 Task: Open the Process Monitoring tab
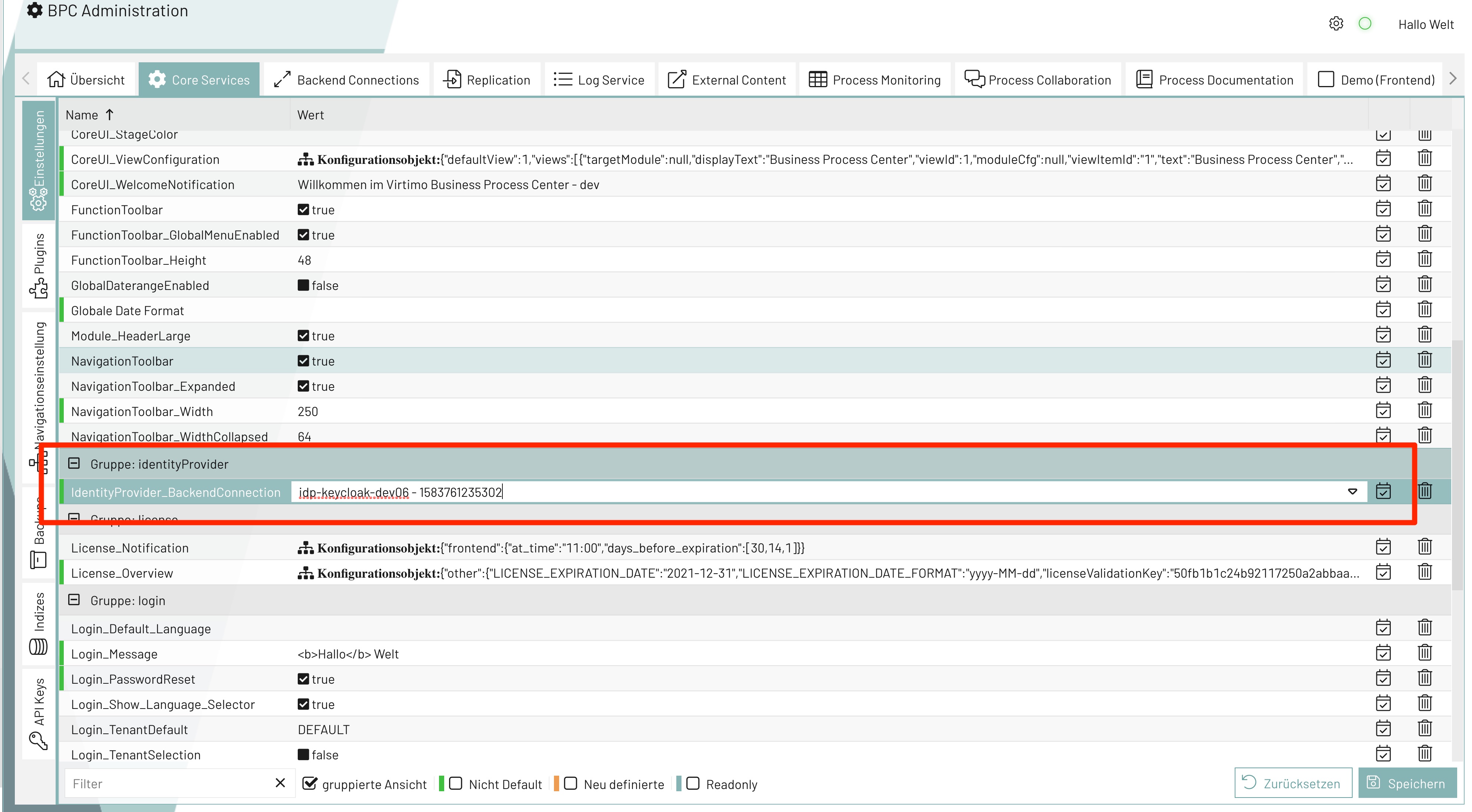pyautogui.click(x=875, y=80)
